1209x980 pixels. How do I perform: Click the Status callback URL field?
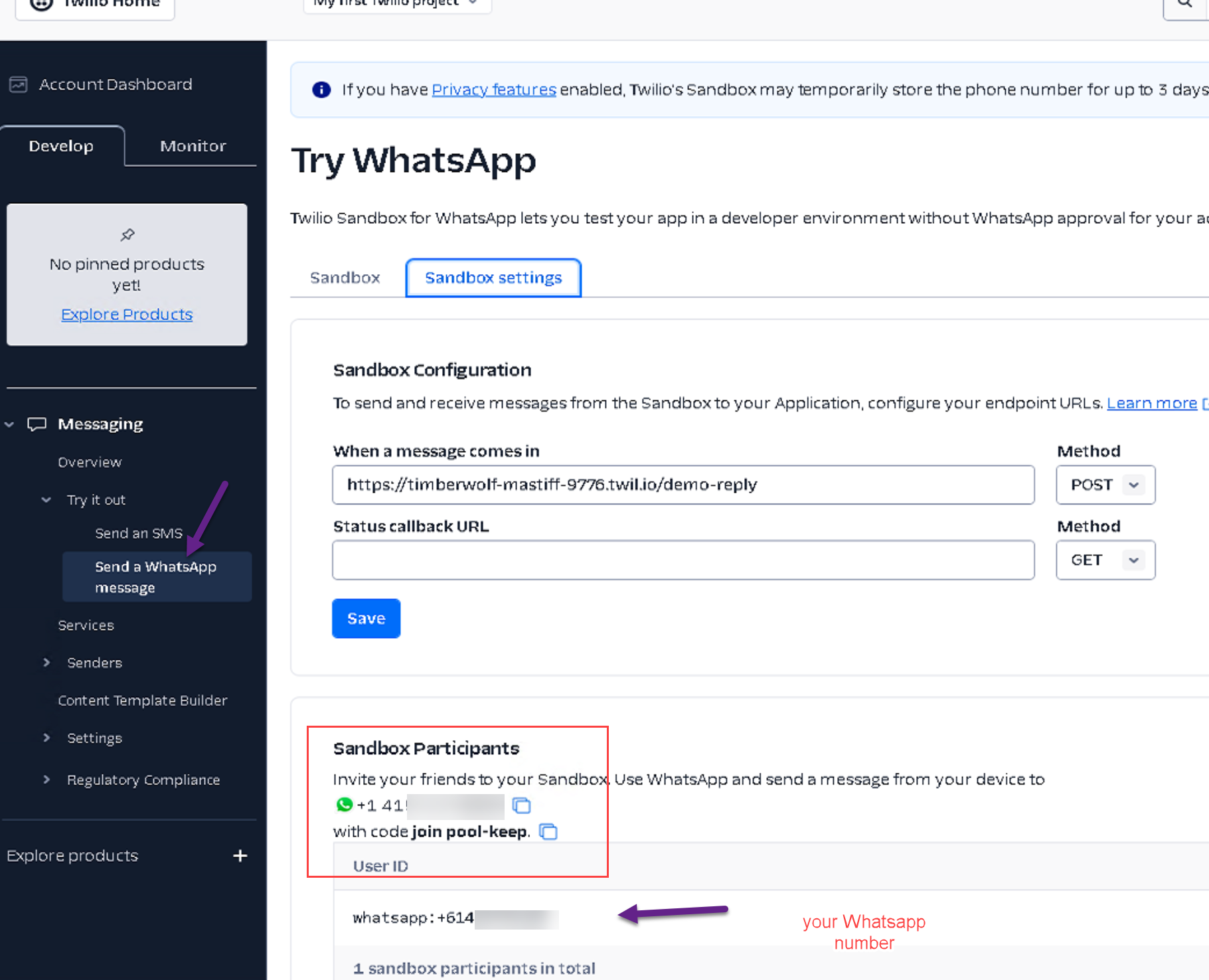683,560
